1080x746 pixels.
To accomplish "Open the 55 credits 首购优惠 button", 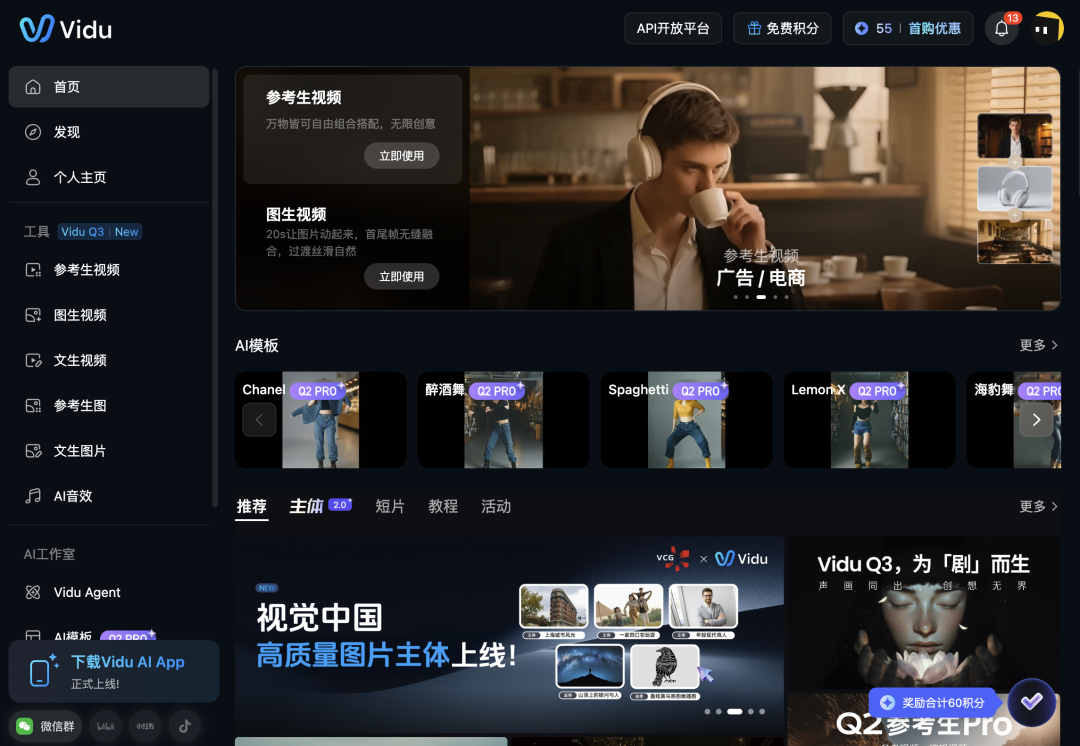I will [908, 29].
